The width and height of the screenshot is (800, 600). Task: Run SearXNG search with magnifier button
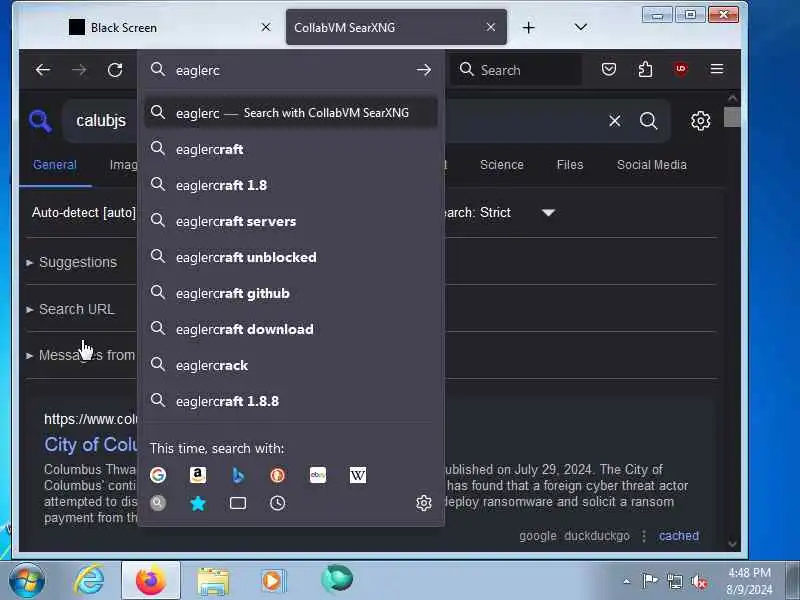pyautogui.click(x=648, y=121)
